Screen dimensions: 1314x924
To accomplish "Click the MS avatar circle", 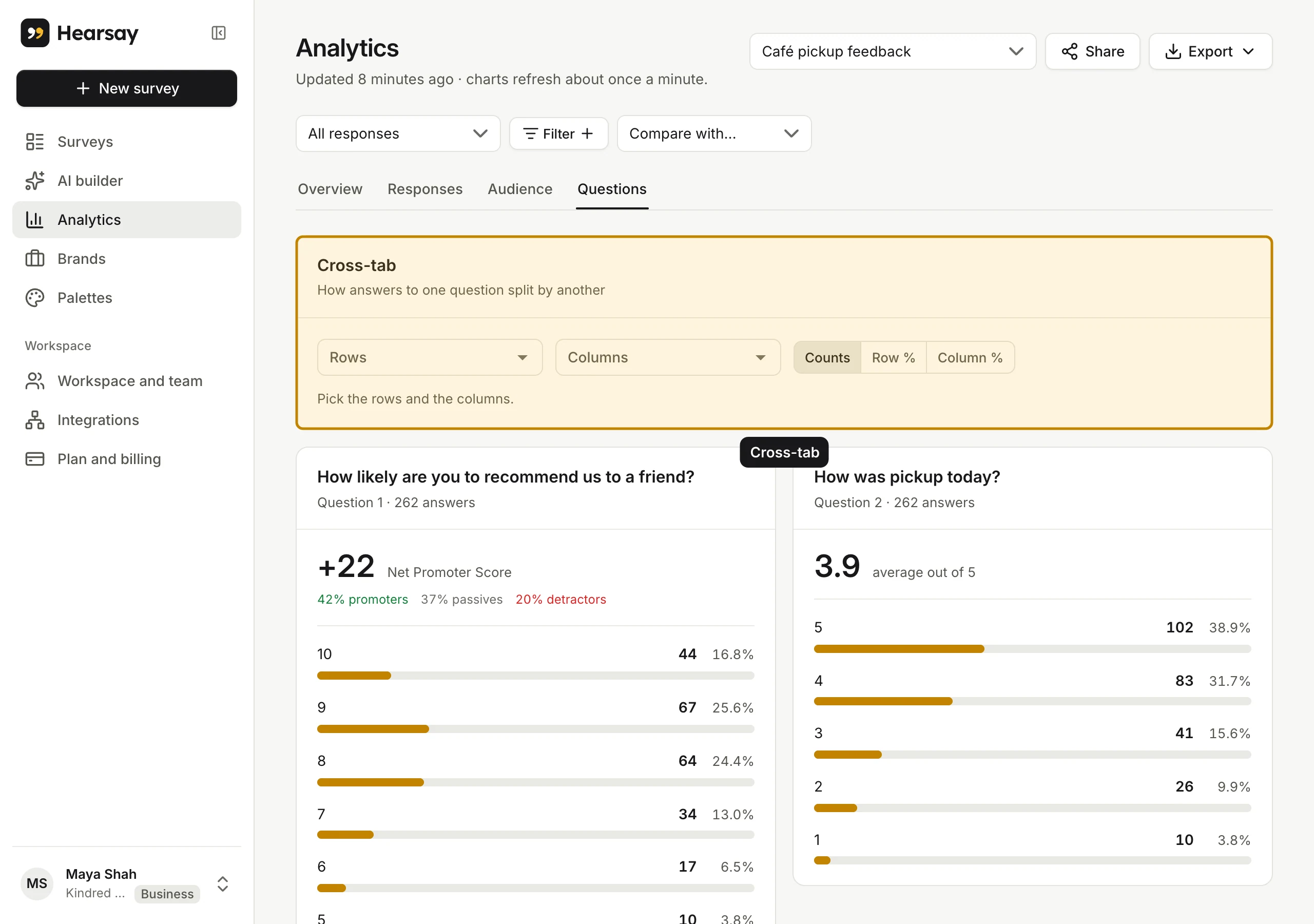I will [37, 883].
